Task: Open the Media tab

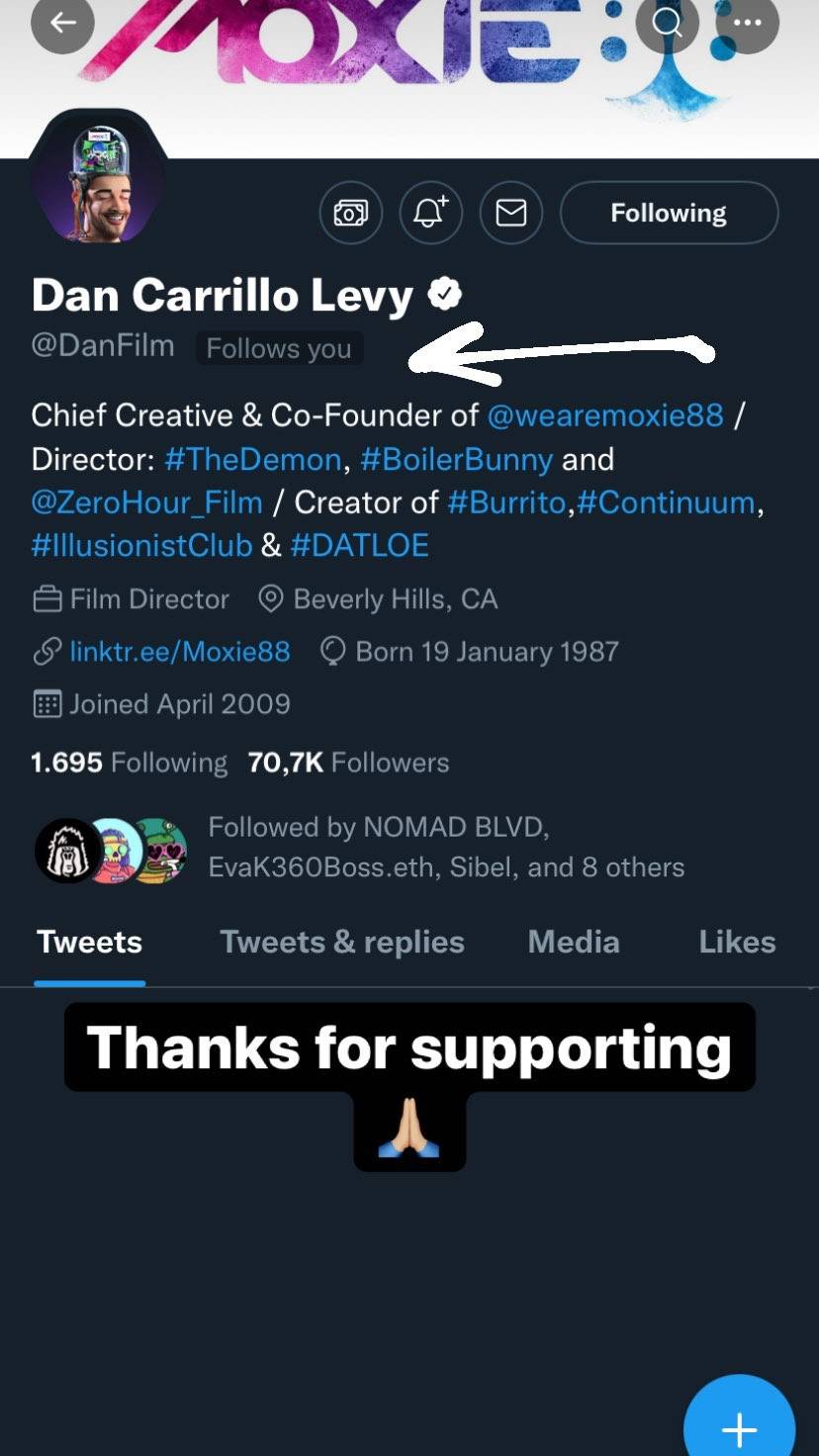Action: pos(574,942)
